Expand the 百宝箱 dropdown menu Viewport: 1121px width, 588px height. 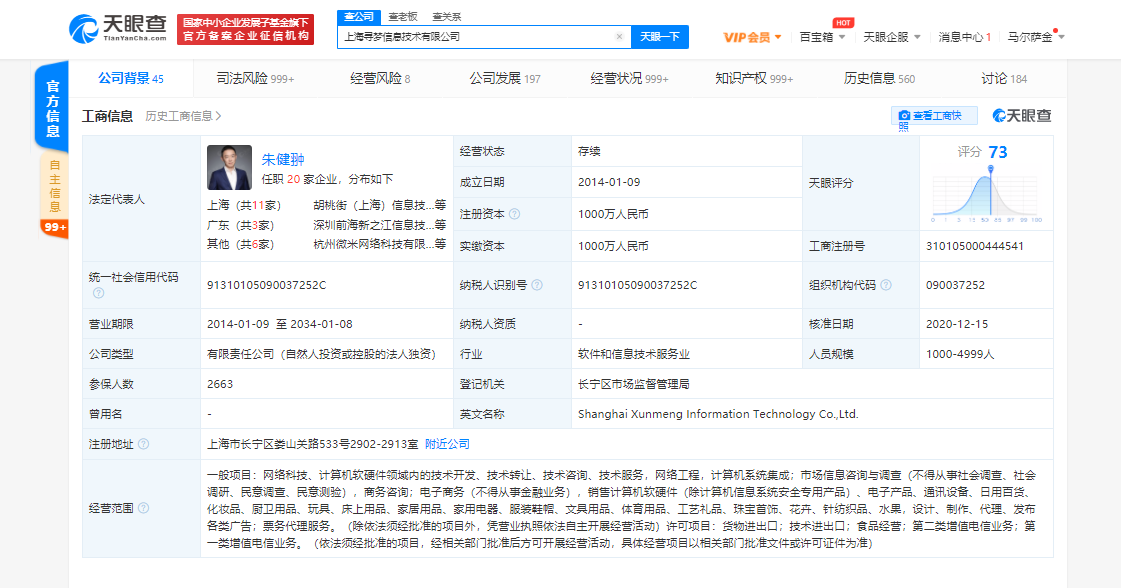tap(822, 37)
